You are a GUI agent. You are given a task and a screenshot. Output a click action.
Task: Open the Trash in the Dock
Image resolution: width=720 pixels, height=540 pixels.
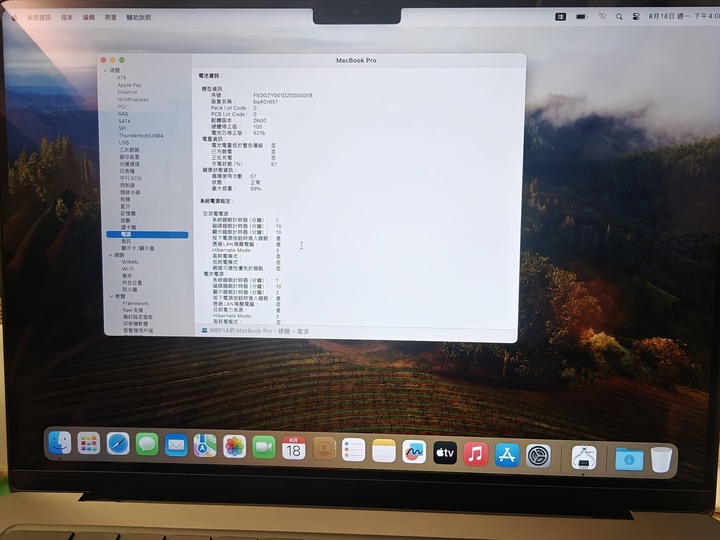tap(661, 460)
